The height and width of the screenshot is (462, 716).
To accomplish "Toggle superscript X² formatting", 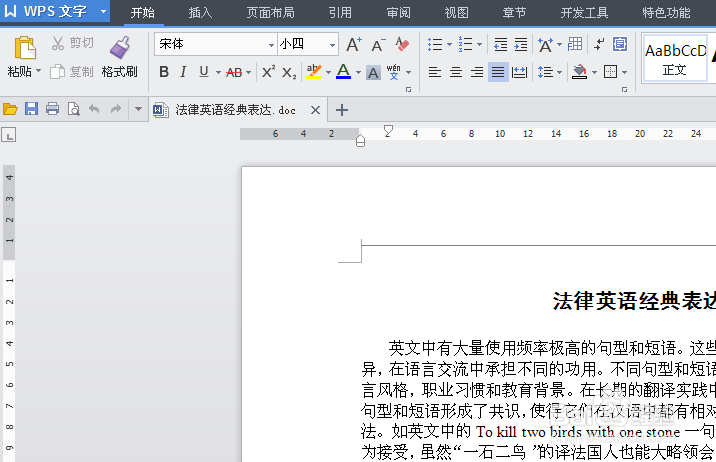I will 268,71.
